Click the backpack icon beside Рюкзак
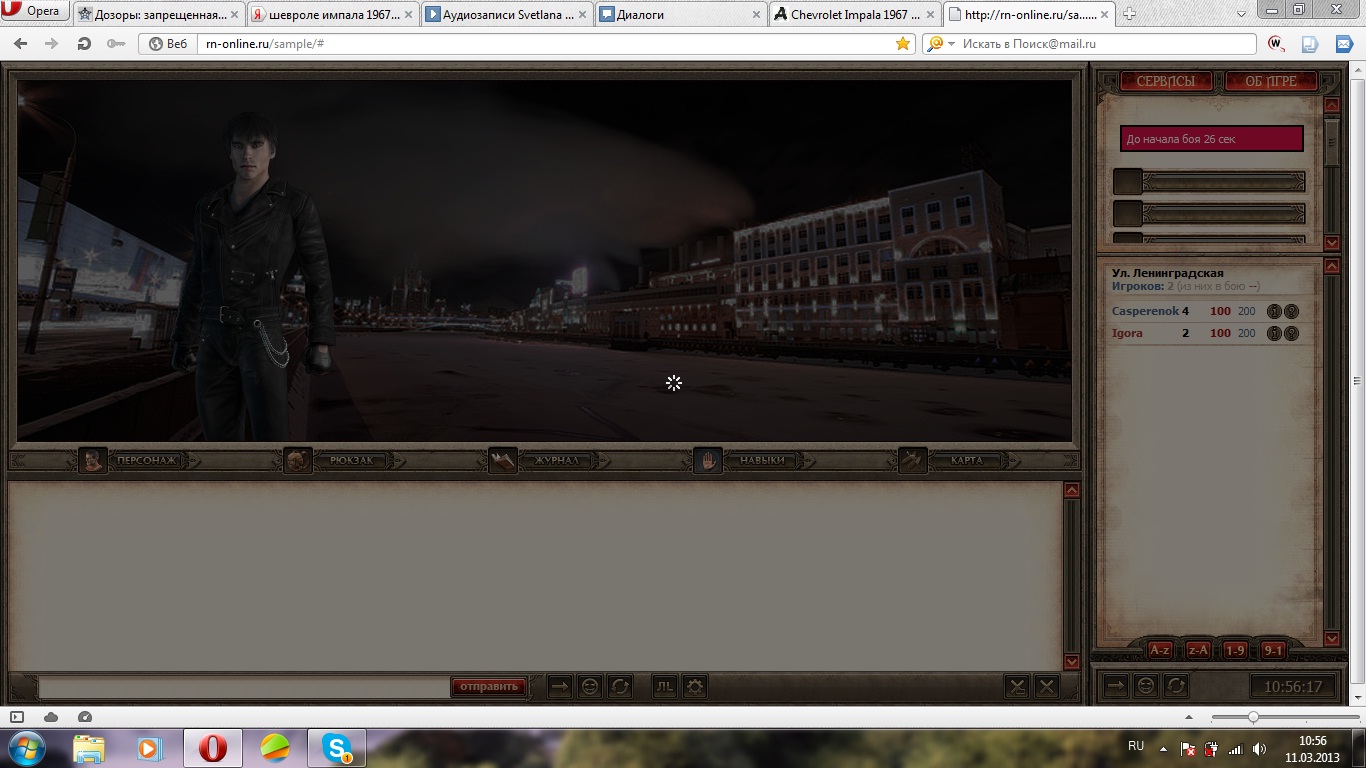 pyautogui.click(x=298, y=460)
